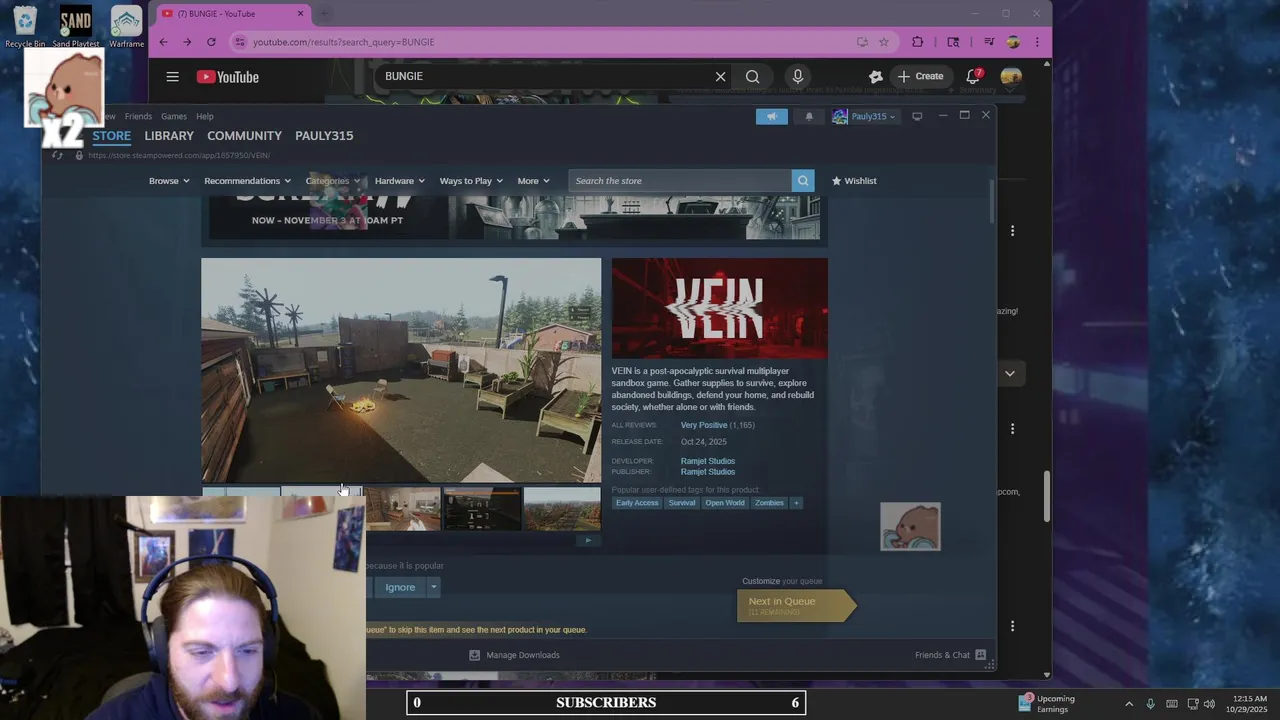Click inside the YouTube search field
Viewport: 1280px width, 720px height.
click(545, 77)
